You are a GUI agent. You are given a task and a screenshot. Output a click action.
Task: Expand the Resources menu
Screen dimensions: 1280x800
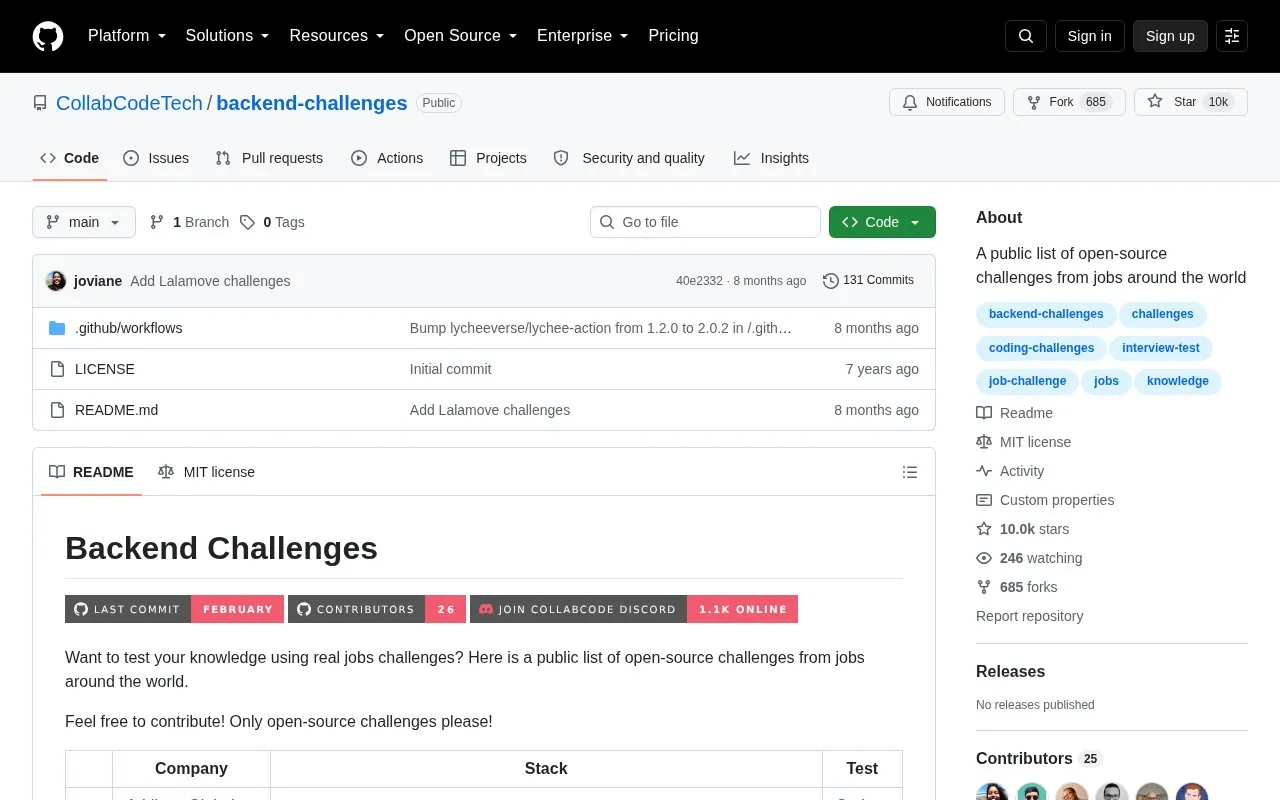coord(337,36)
